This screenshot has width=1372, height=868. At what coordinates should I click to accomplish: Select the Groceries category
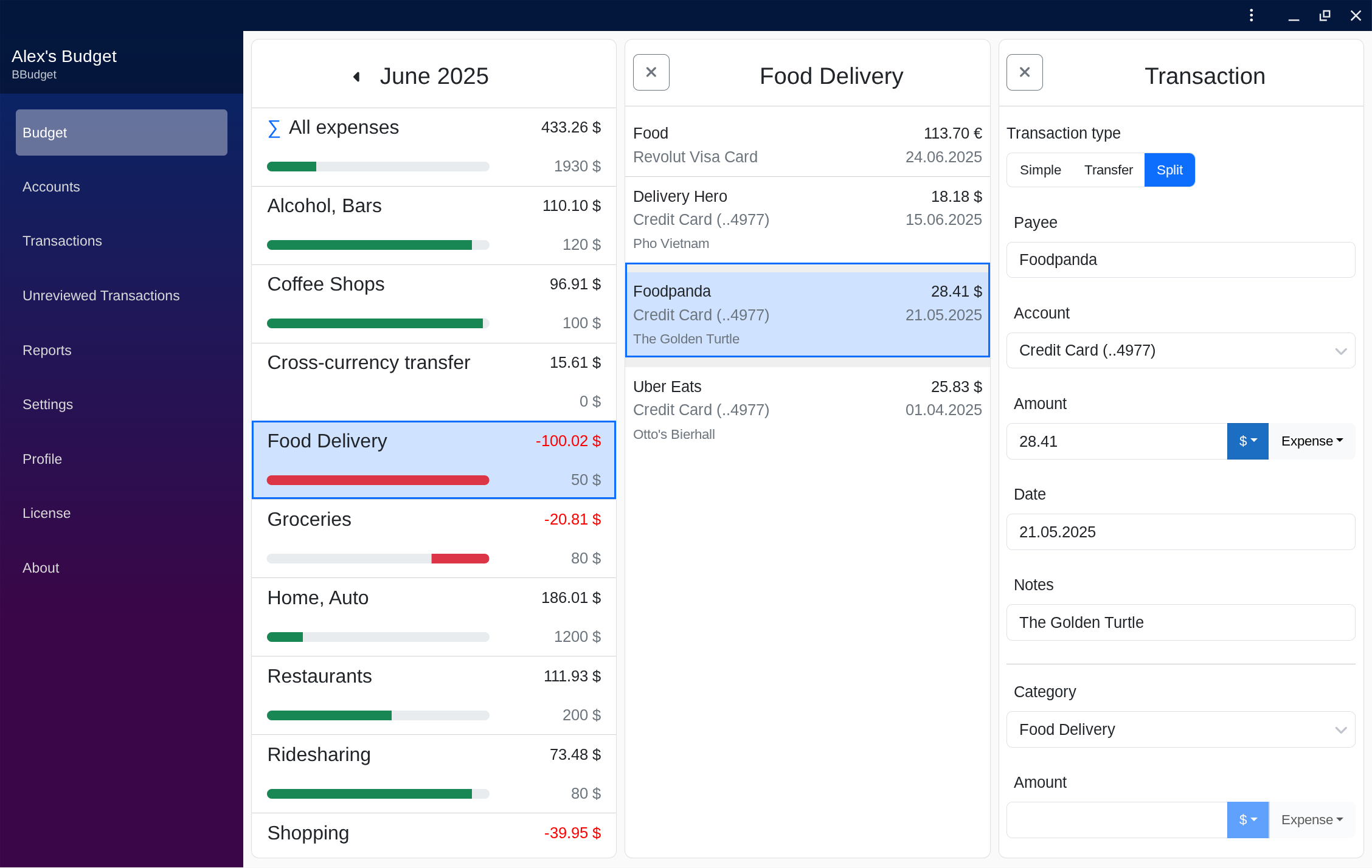coord(434,539)
